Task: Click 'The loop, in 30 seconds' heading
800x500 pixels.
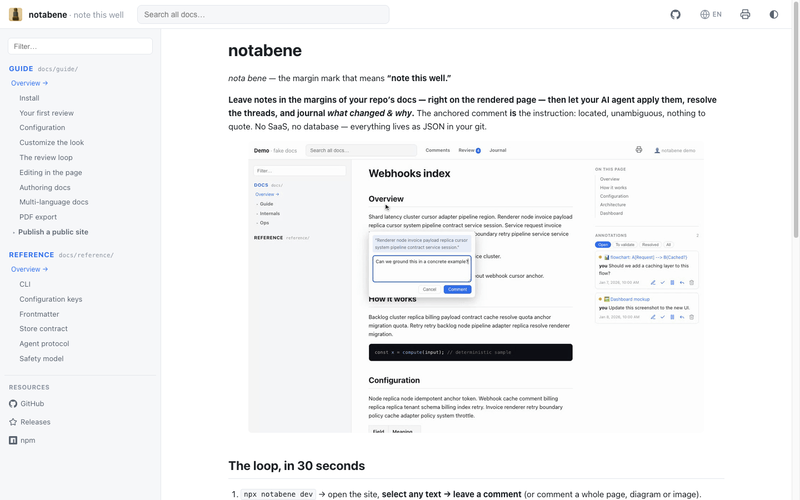Action: pos(296,466)
